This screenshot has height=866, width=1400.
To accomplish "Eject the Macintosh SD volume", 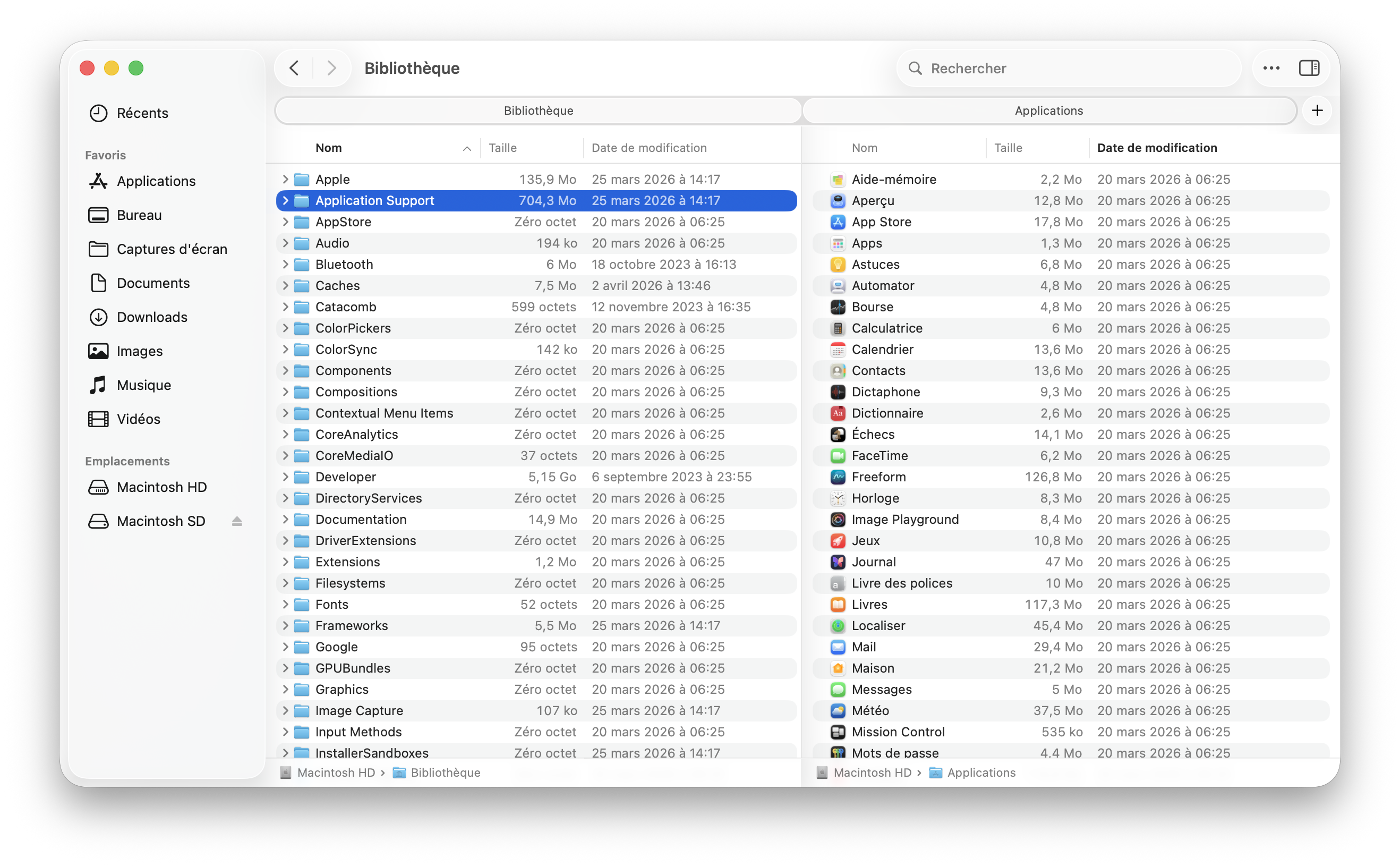I will [237, 521].
